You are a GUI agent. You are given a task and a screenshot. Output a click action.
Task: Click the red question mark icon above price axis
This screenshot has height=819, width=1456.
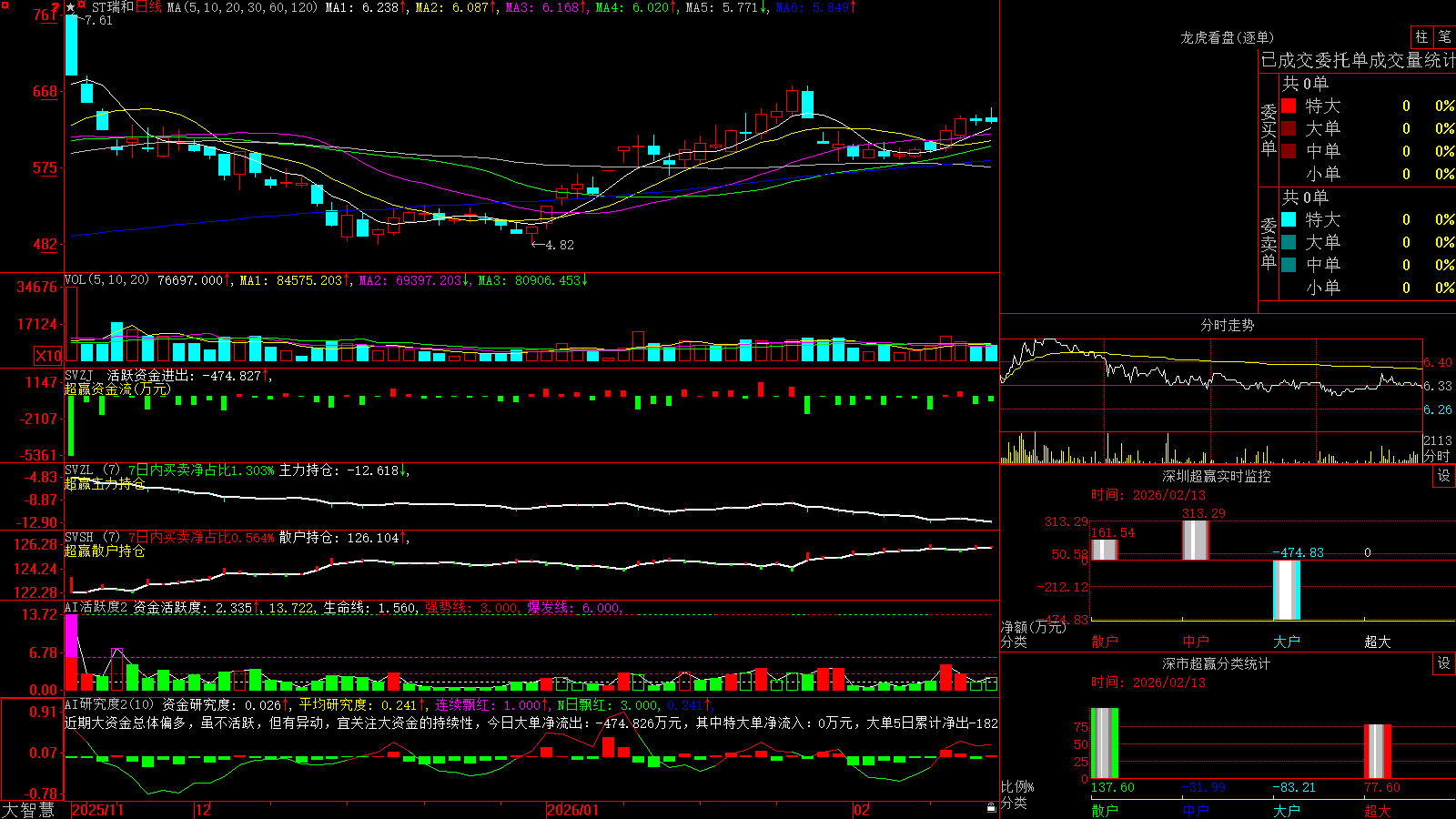(x=56, y=5)
